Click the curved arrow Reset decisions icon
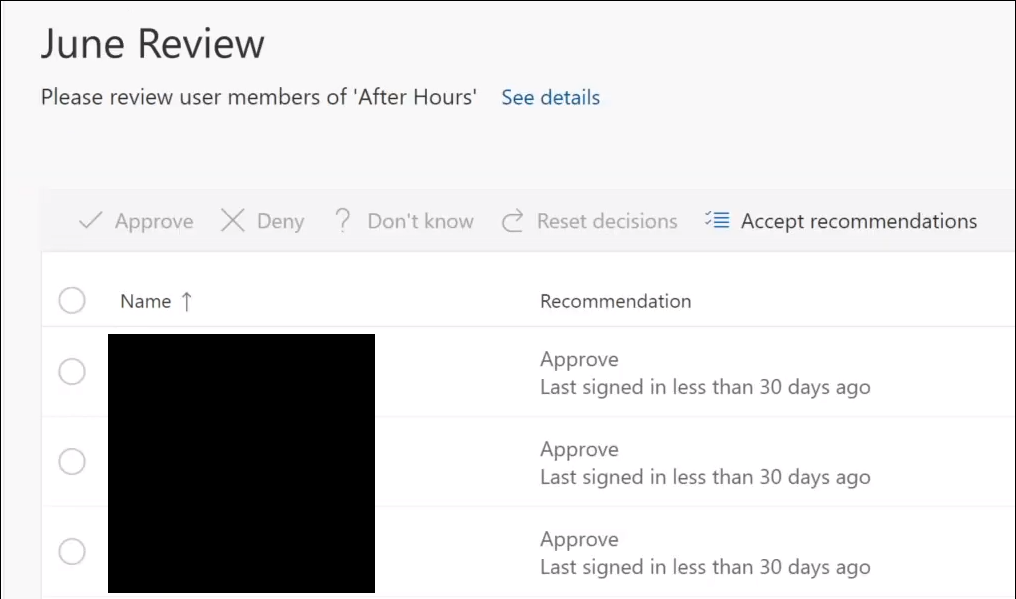The width and height of the screenshot is (1016, 599). pyautogui.click(x=513, y=221)
